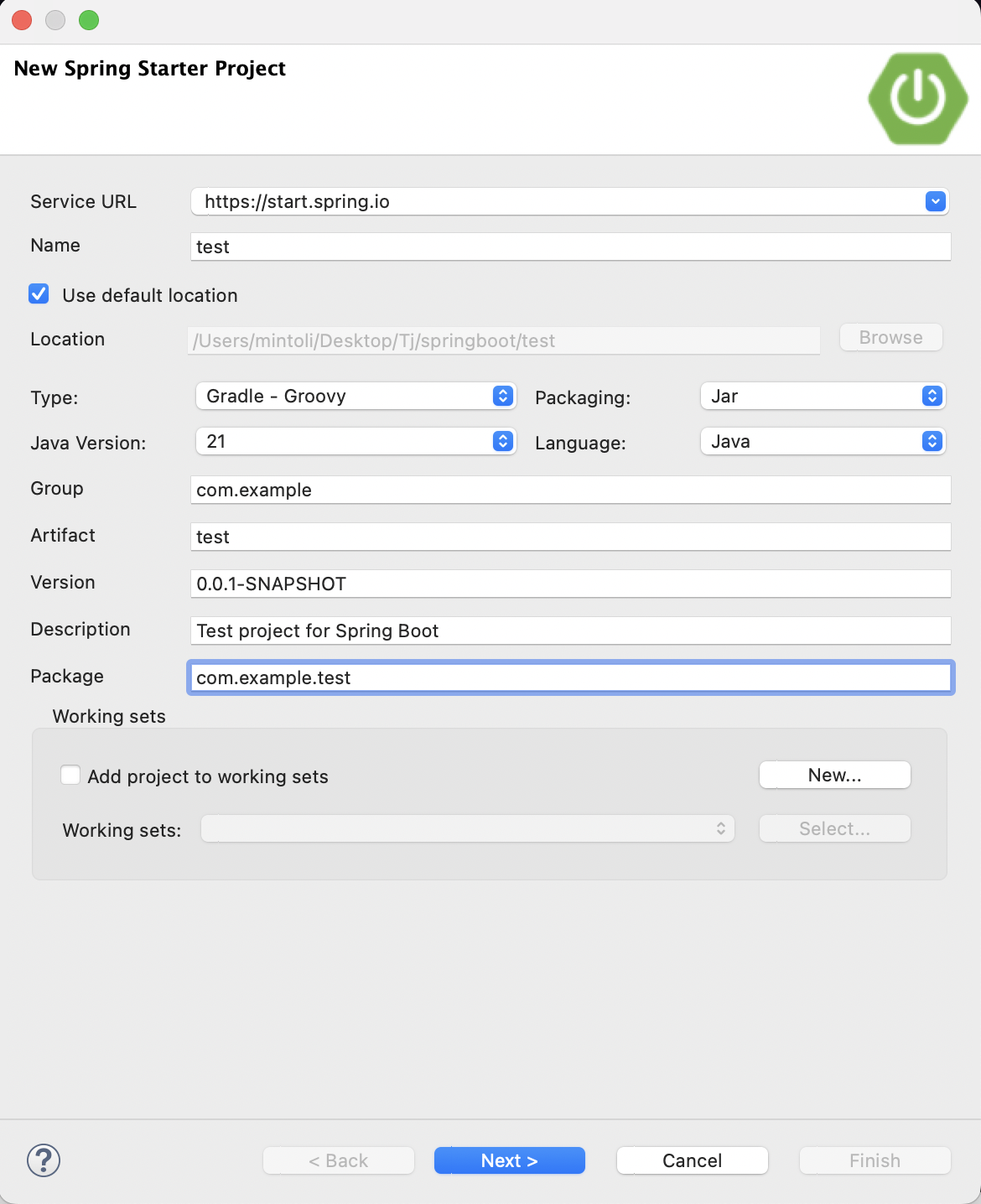Toggle Use default location checkbox

(39, 293)
